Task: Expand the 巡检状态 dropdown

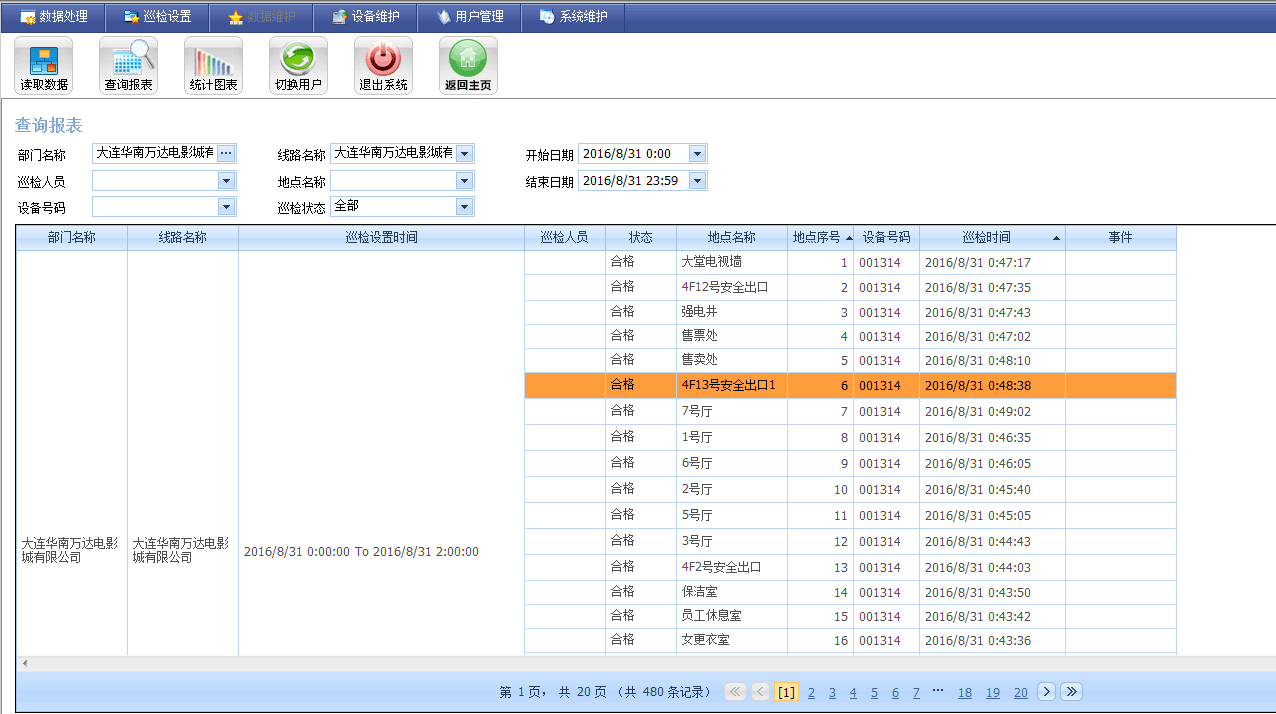Action: 464,207
